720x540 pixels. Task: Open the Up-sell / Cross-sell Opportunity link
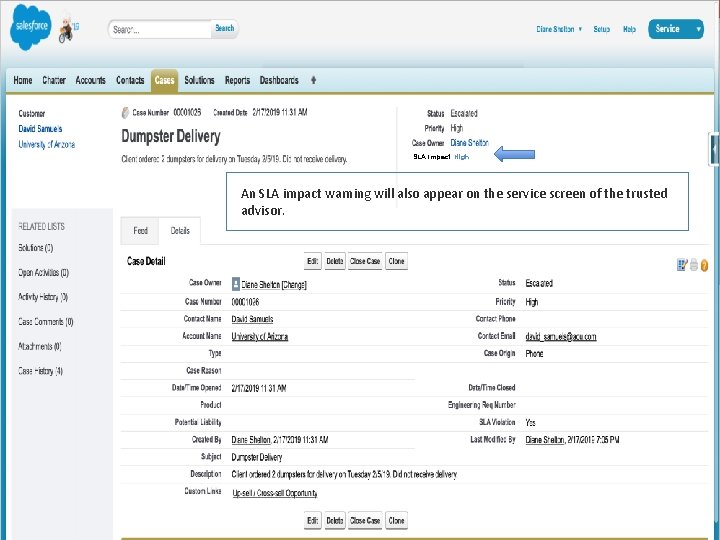275,493
